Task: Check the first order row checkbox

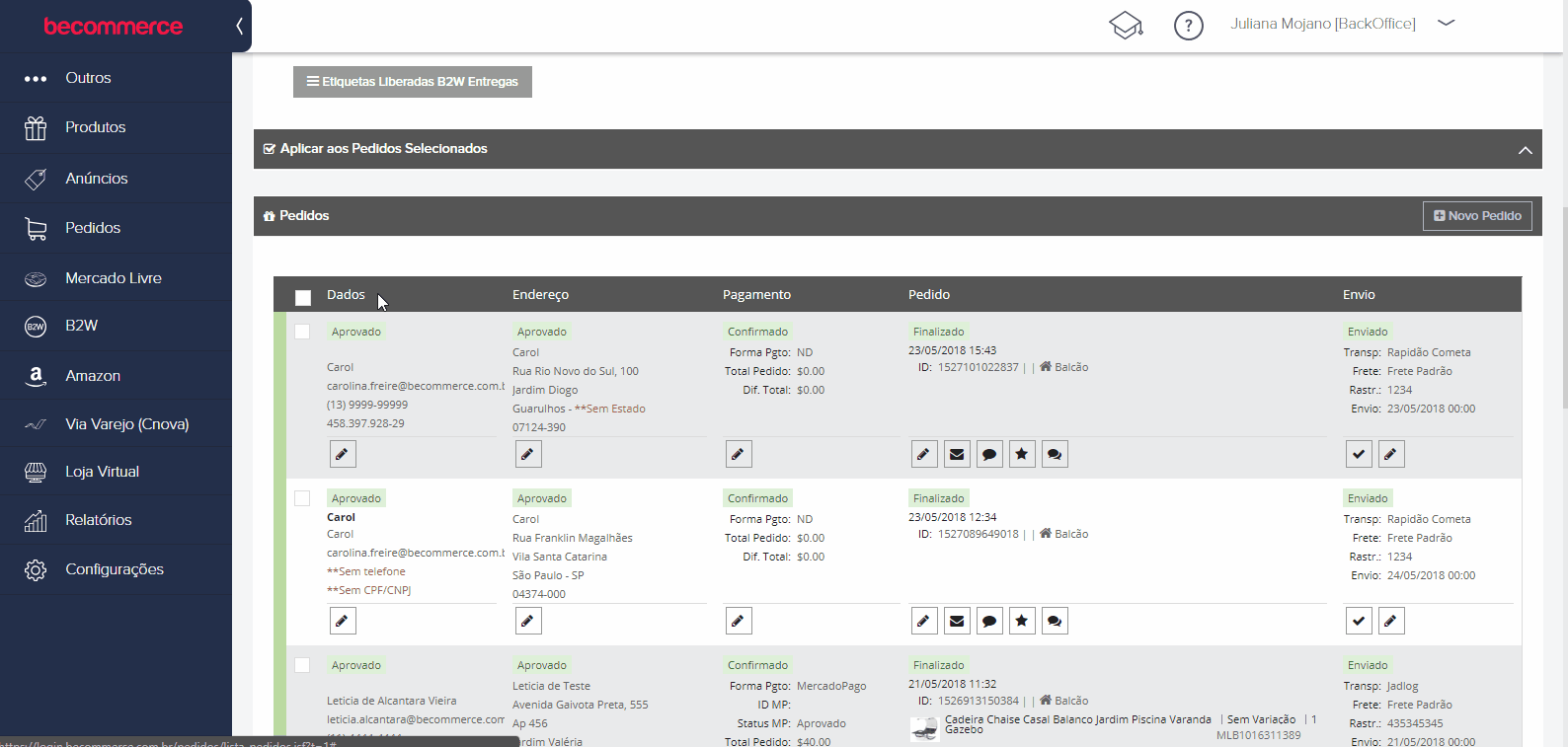Action: (x=302, y=332)
